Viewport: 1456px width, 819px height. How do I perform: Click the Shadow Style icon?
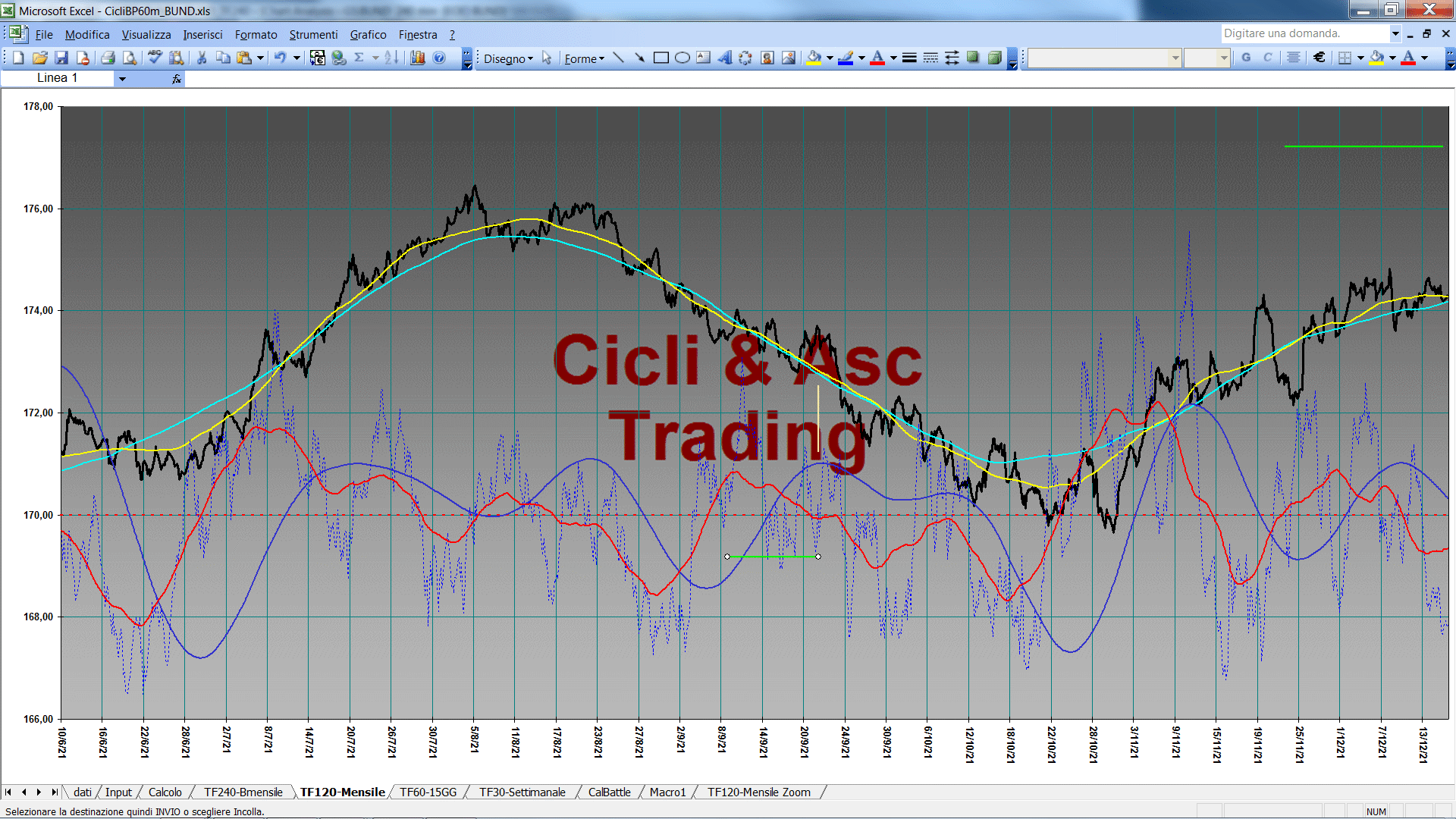(973, 58)
